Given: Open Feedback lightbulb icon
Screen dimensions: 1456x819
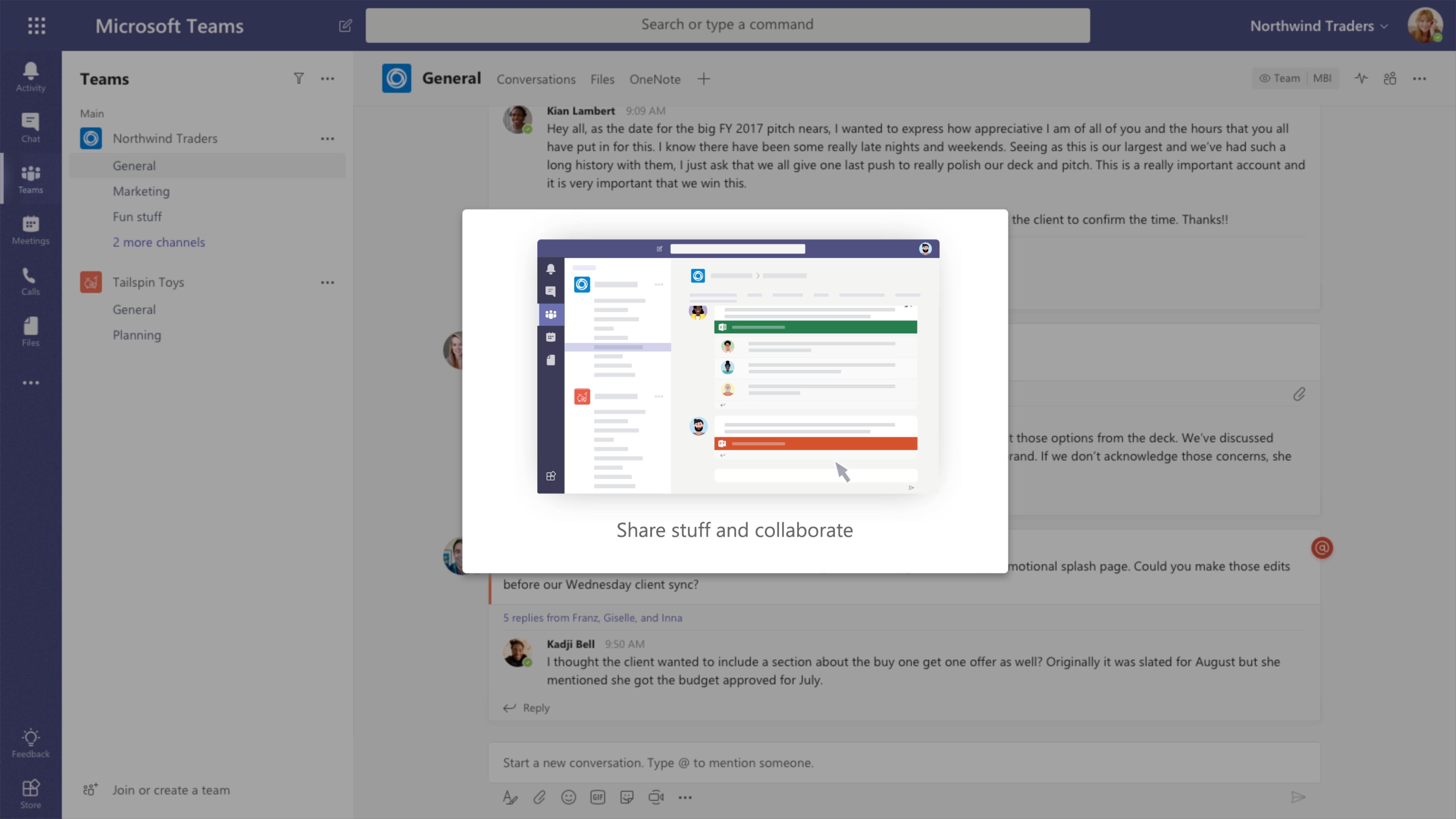Looking at the screenshot, I should click(30, 743).
